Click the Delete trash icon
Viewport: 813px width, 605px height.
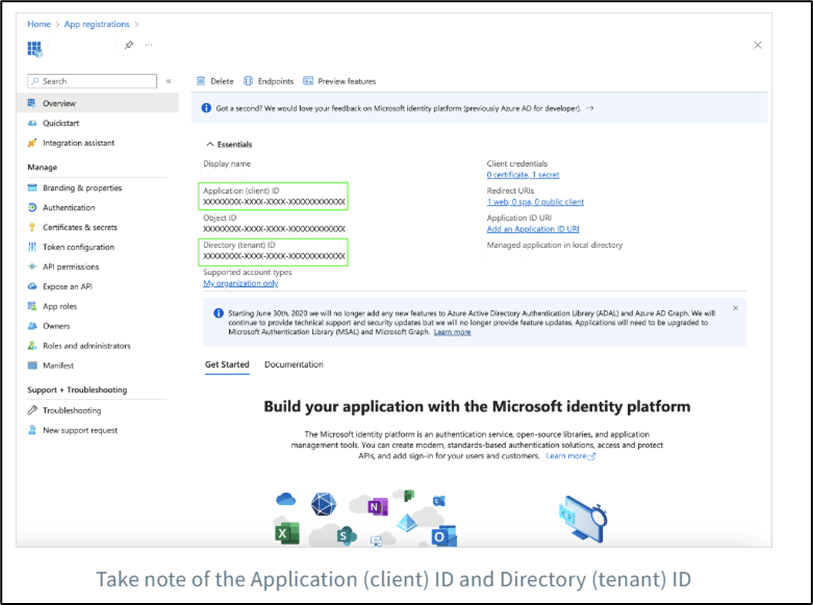[201, 81]
